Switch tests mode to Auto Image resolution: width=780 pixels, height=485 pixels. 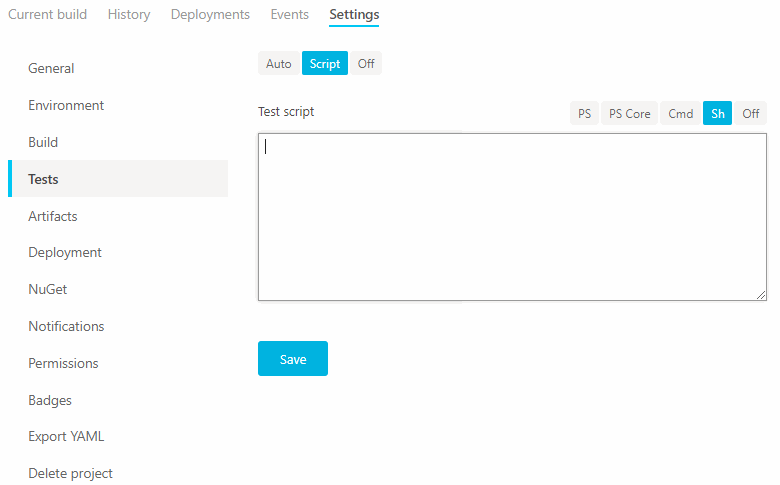click(x=279, y=64)
